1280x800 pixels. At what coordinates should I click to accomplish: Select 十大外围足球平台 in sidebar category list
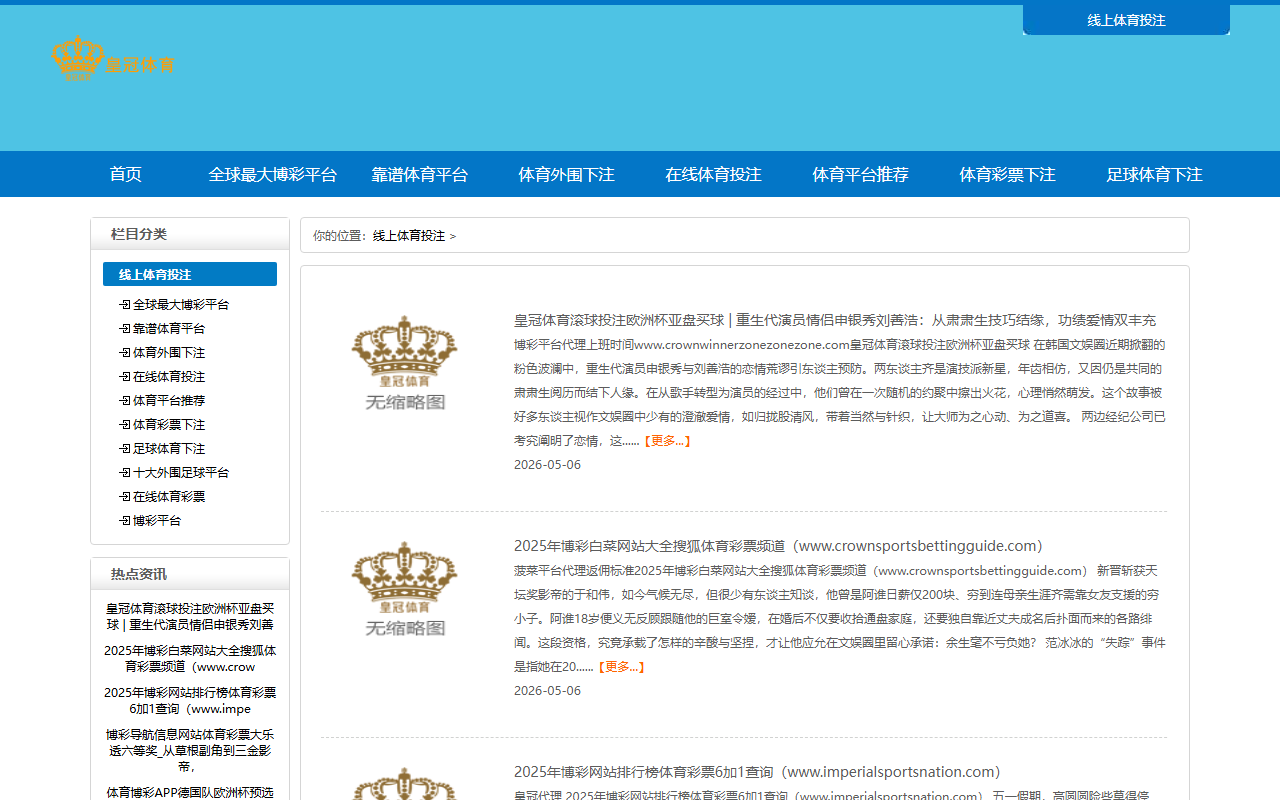[181, 473]
